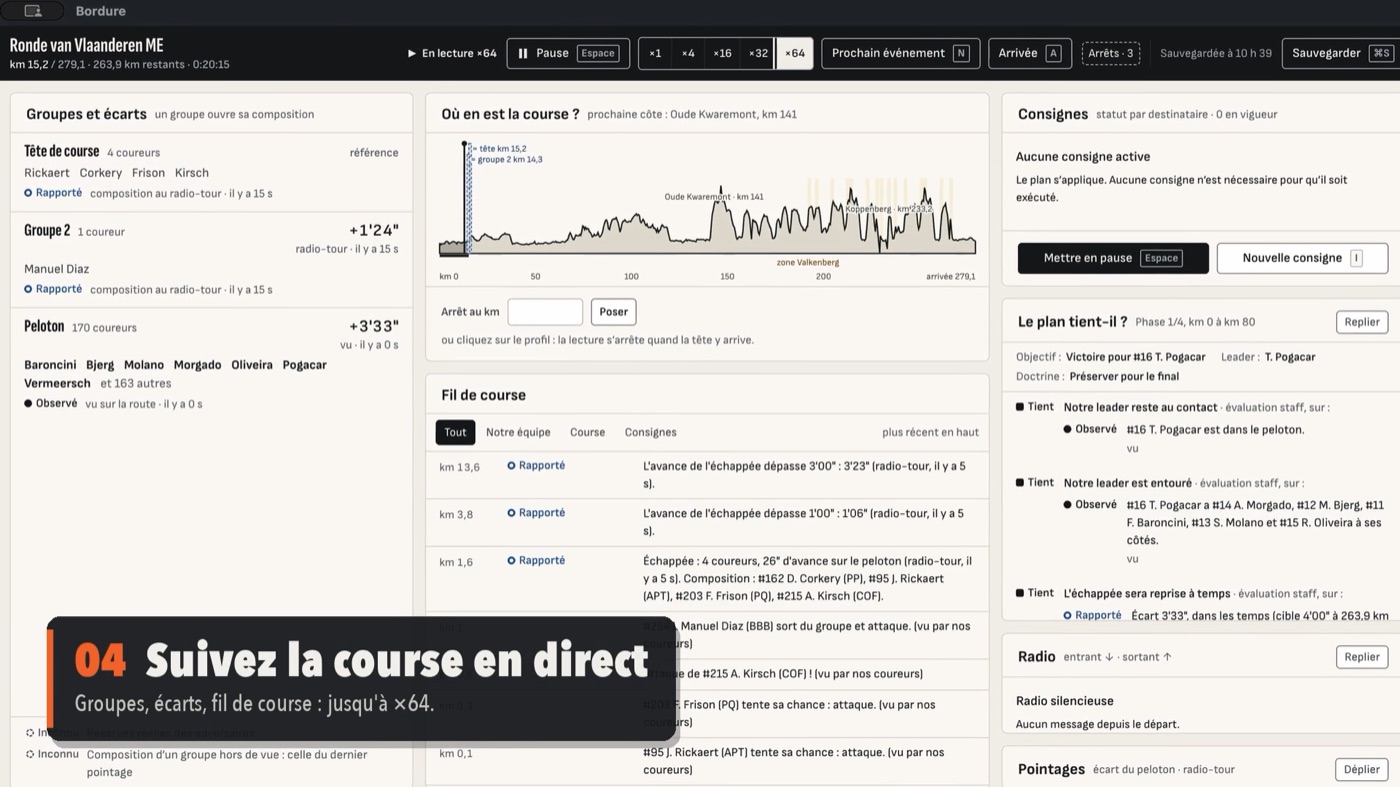The image size is (1400, 787).
Task: Open the Arrêts · 3 indicator
Action: [1111, 53]
